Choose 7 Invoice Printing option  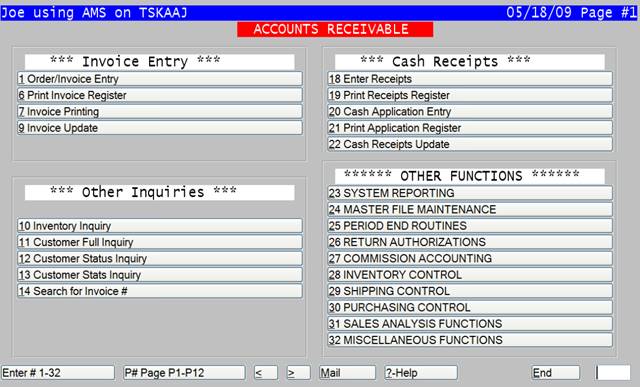160,111
